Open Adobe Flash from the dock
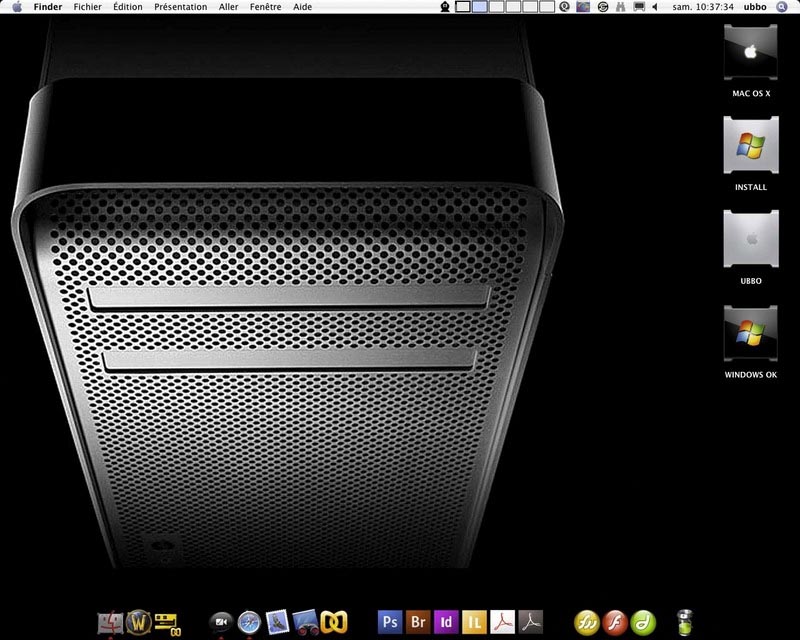 615,623
